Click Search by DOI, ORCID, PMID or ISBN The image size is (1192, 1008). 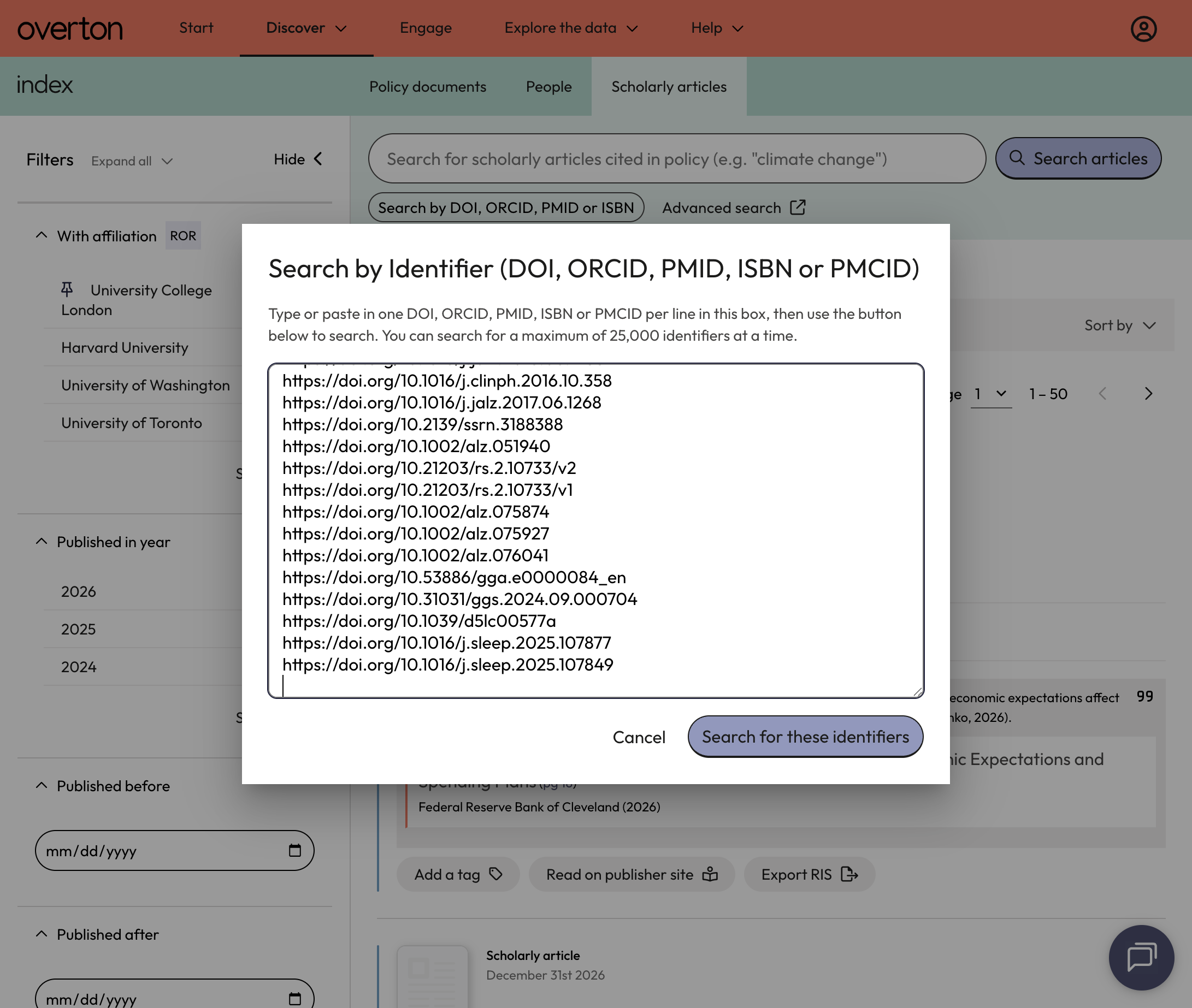[506, 207]
